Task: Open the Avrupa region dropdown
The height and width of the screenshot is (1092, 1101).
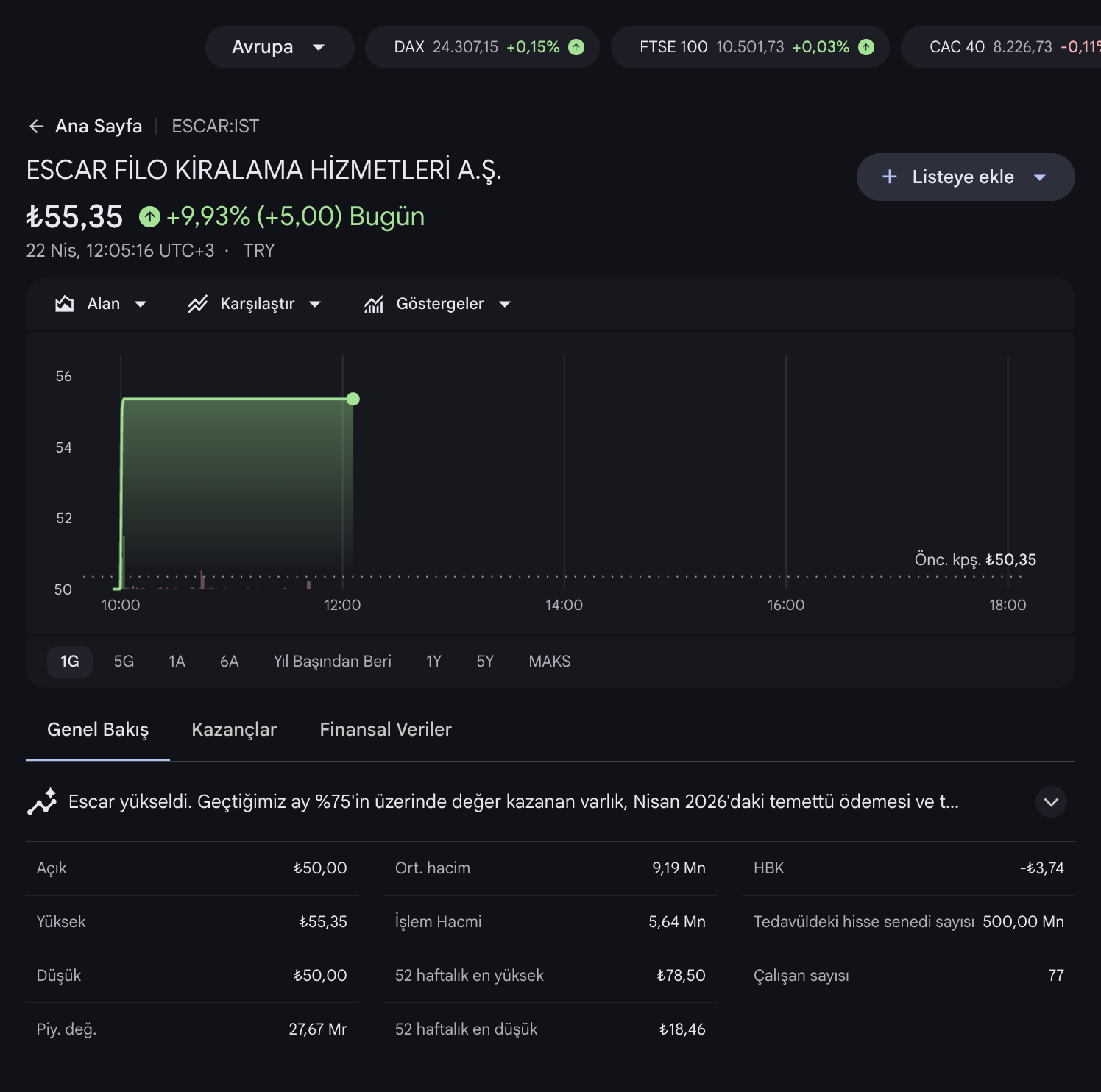Action: coord(279,47)
